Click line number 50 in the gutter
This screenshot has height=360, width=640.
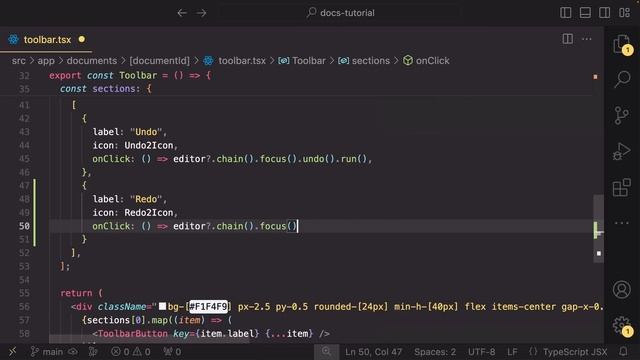click(24, 226)
